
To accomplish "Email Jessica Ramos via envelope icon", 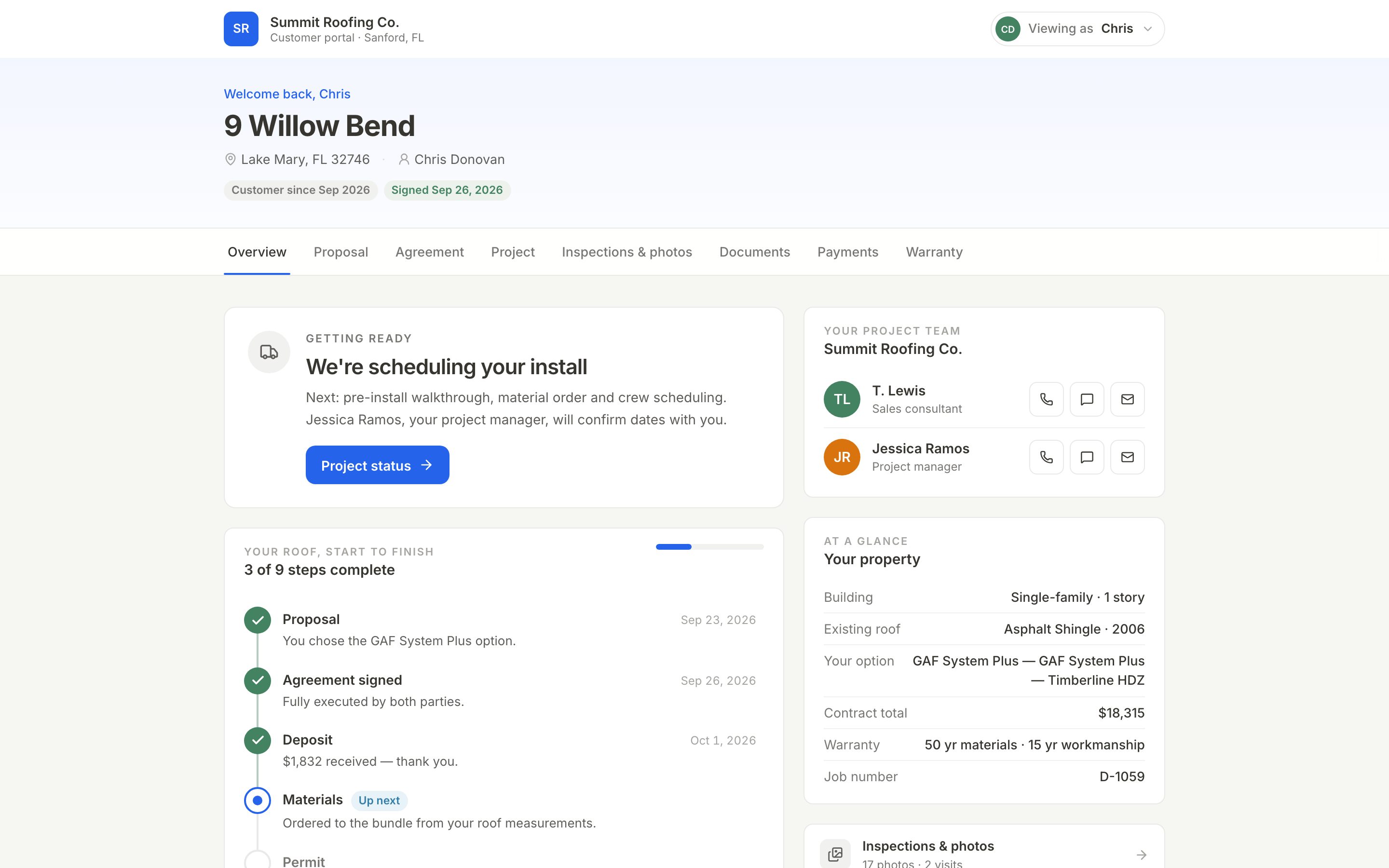I will click(x=1127, y=457).
